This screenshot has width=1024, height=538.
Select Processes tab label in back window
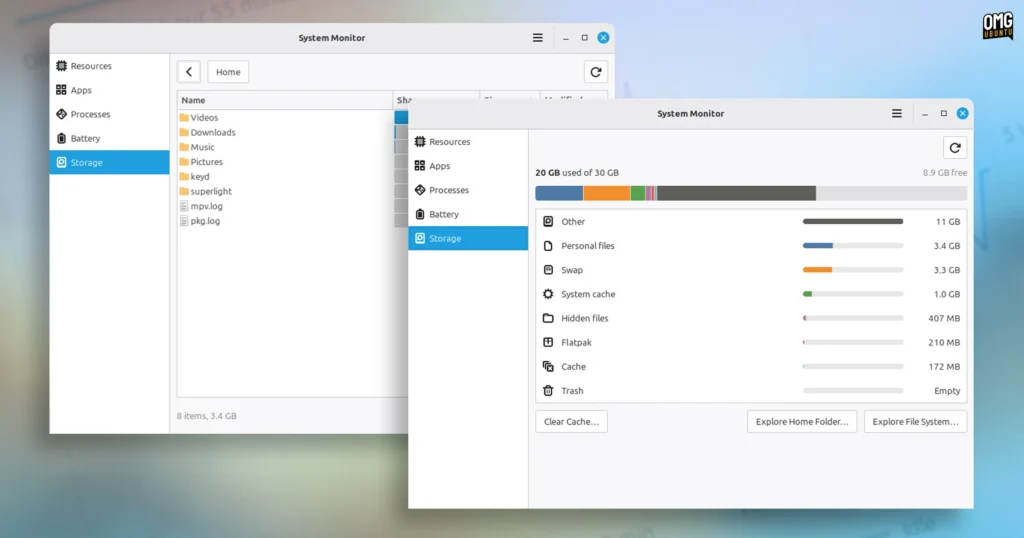tap(90, 114)
